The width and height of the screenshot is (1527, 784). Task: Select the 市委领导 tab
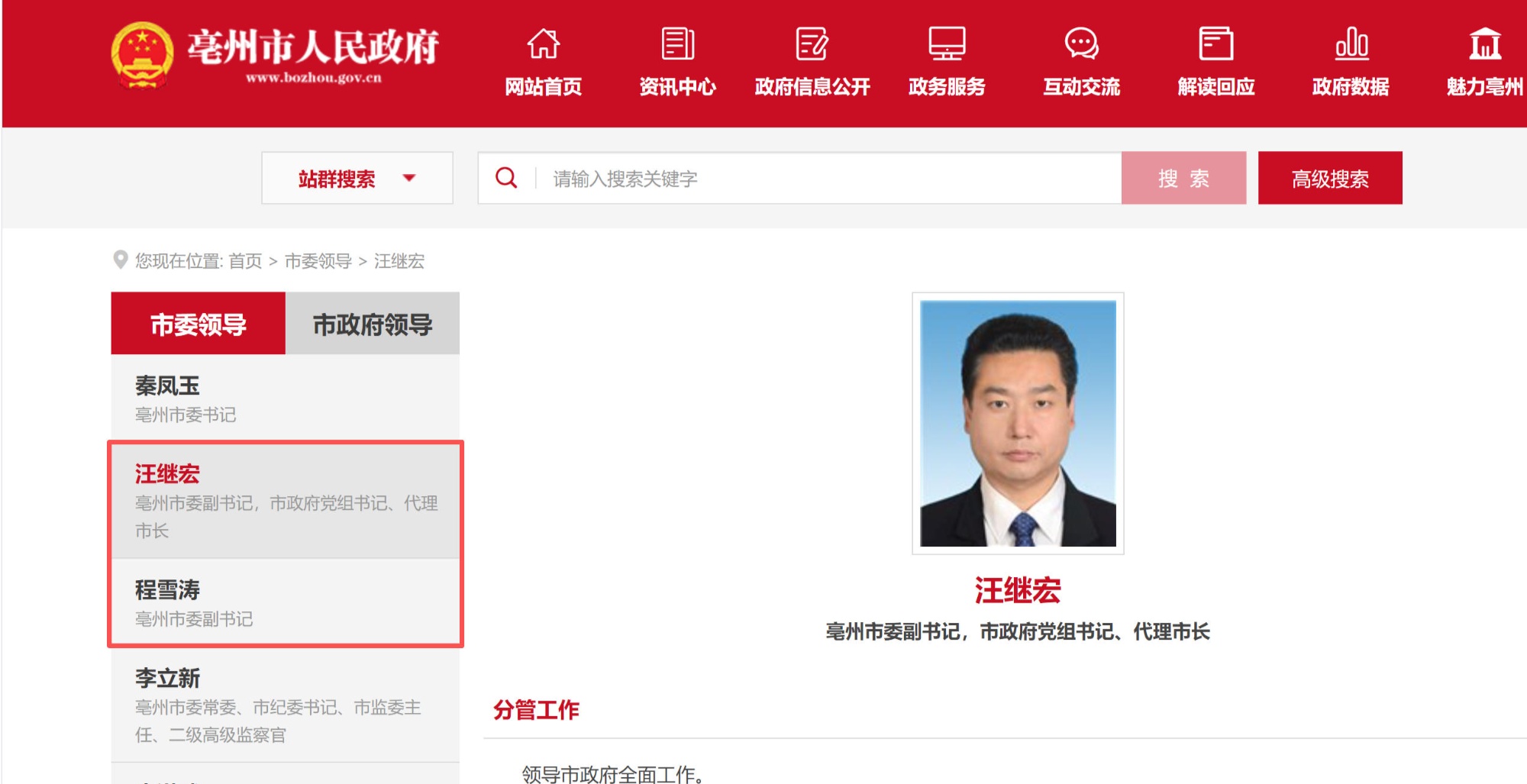tap(198, 324)
